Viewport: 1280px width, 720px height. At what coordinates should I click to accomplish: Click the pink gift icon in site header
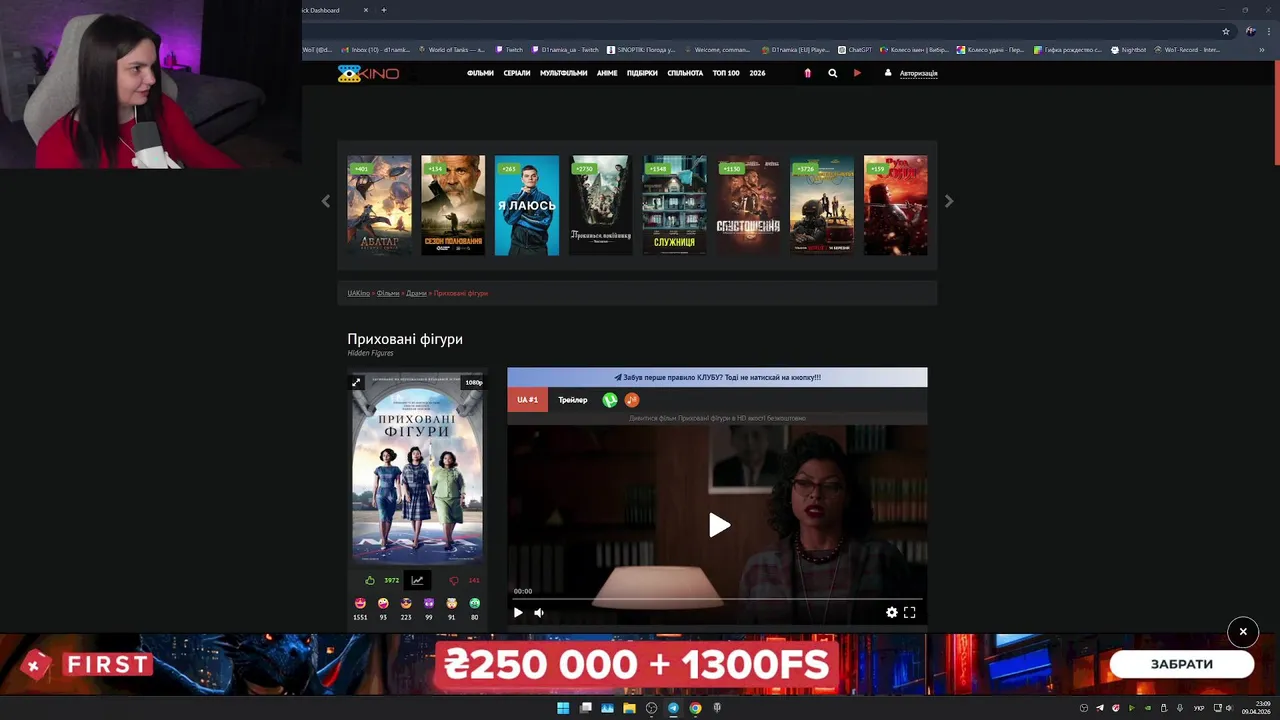(x=807, y=73)
